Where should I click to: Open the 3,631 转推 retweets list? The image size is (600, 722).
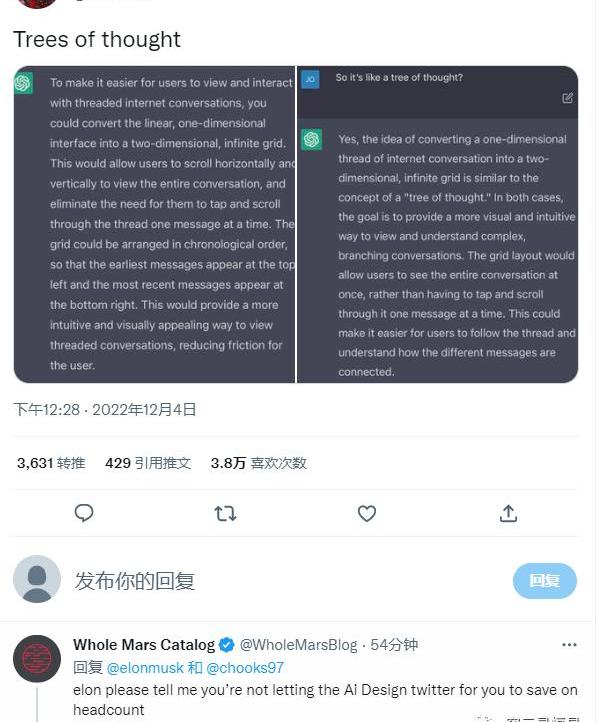click(51, 463)
